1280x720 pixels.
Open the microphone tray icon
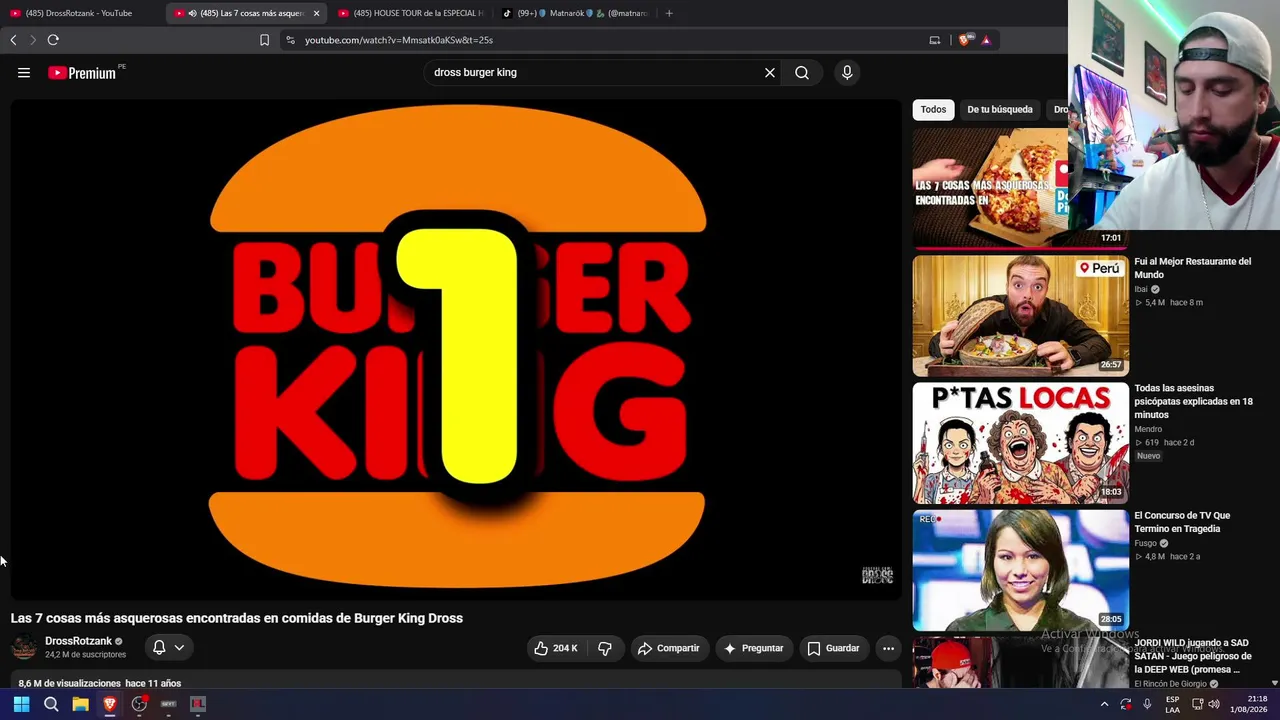tap(1147, 704)
